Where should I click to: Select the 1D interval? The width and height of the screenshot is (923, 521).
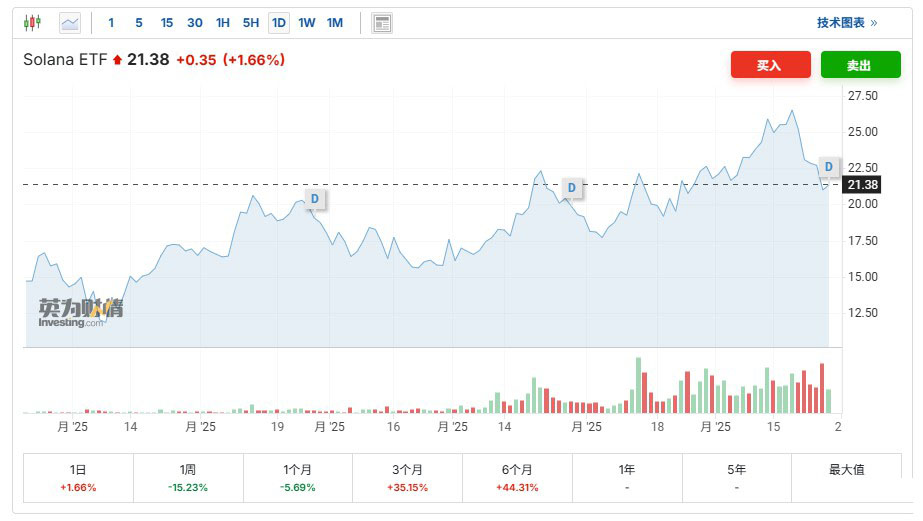279,23
